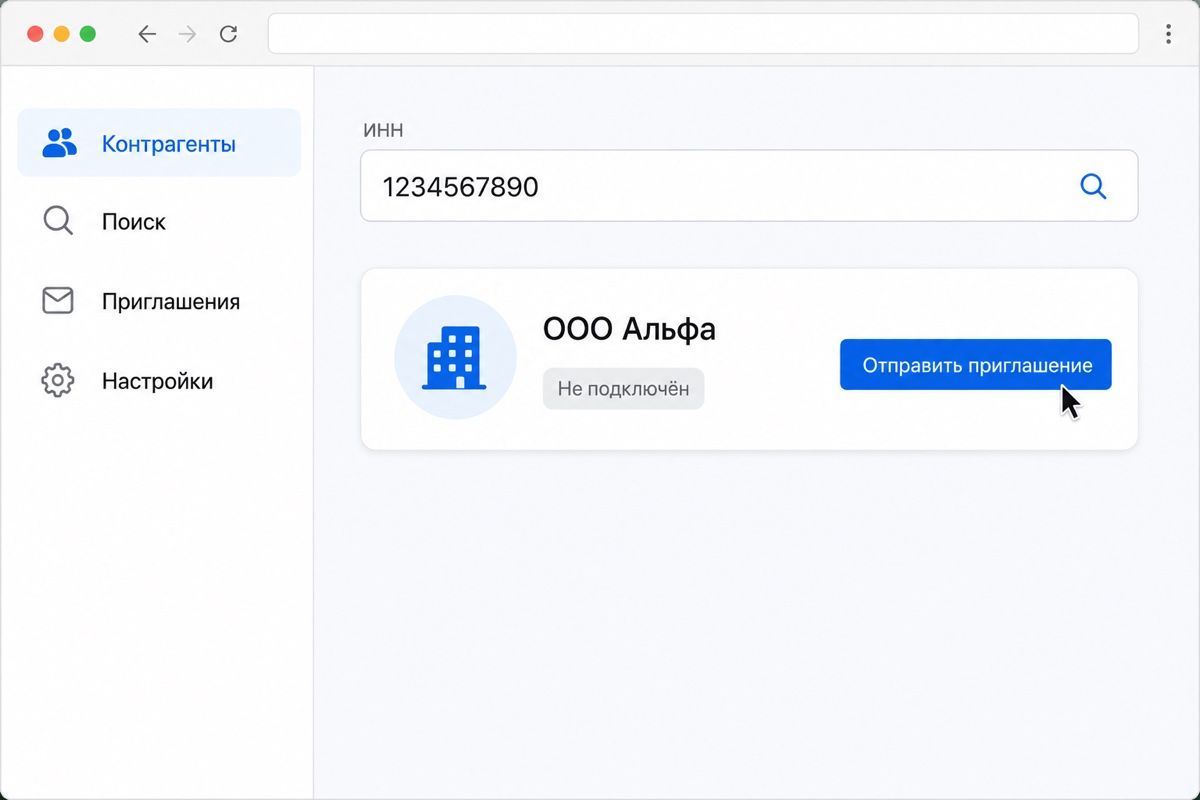Click the Приглашения envelope icon

pyautogui.click(x=58, y=301)
